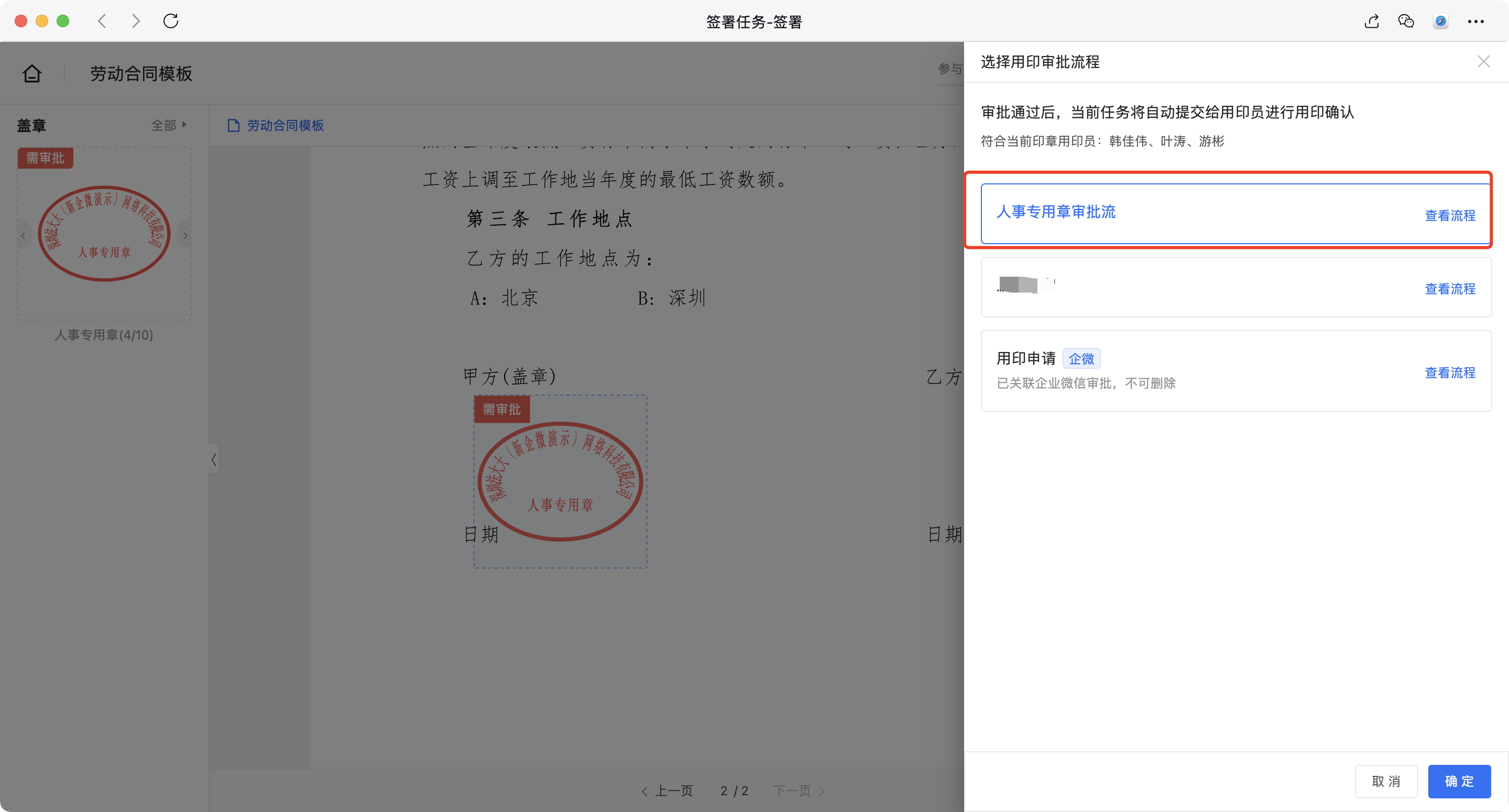Click the share icon in title bar
1509x812 pixels.
click(x=1371, y=21)
